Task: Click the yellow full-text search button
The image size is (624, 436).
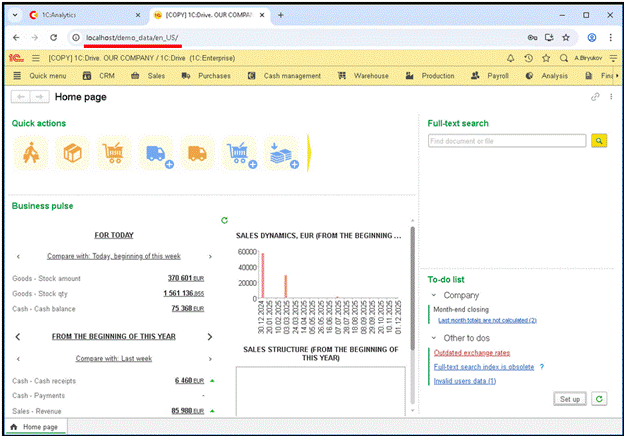Action: pos(599,142)
